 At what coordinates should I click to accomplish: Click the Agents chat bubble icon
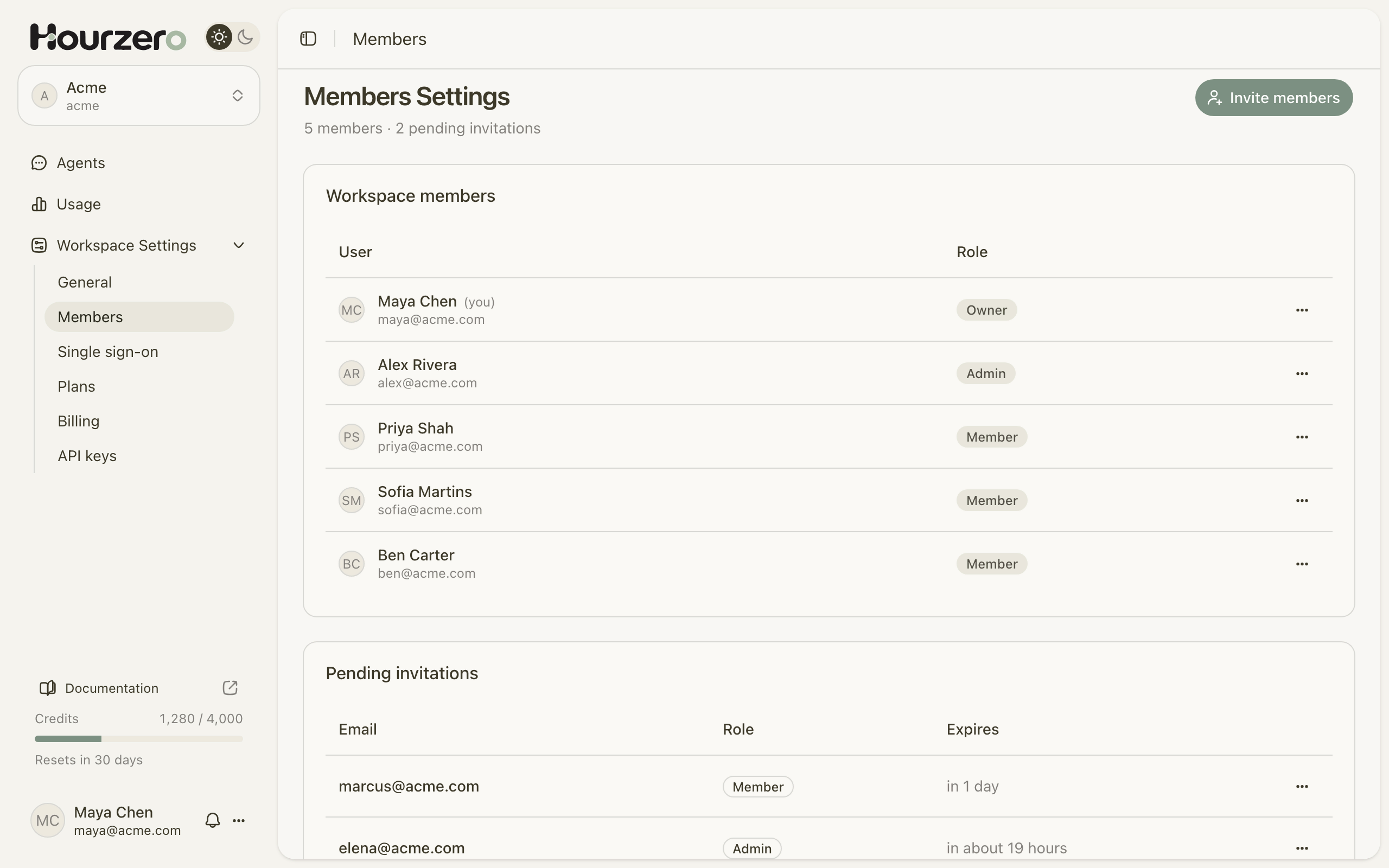click(x=39, y=163)
